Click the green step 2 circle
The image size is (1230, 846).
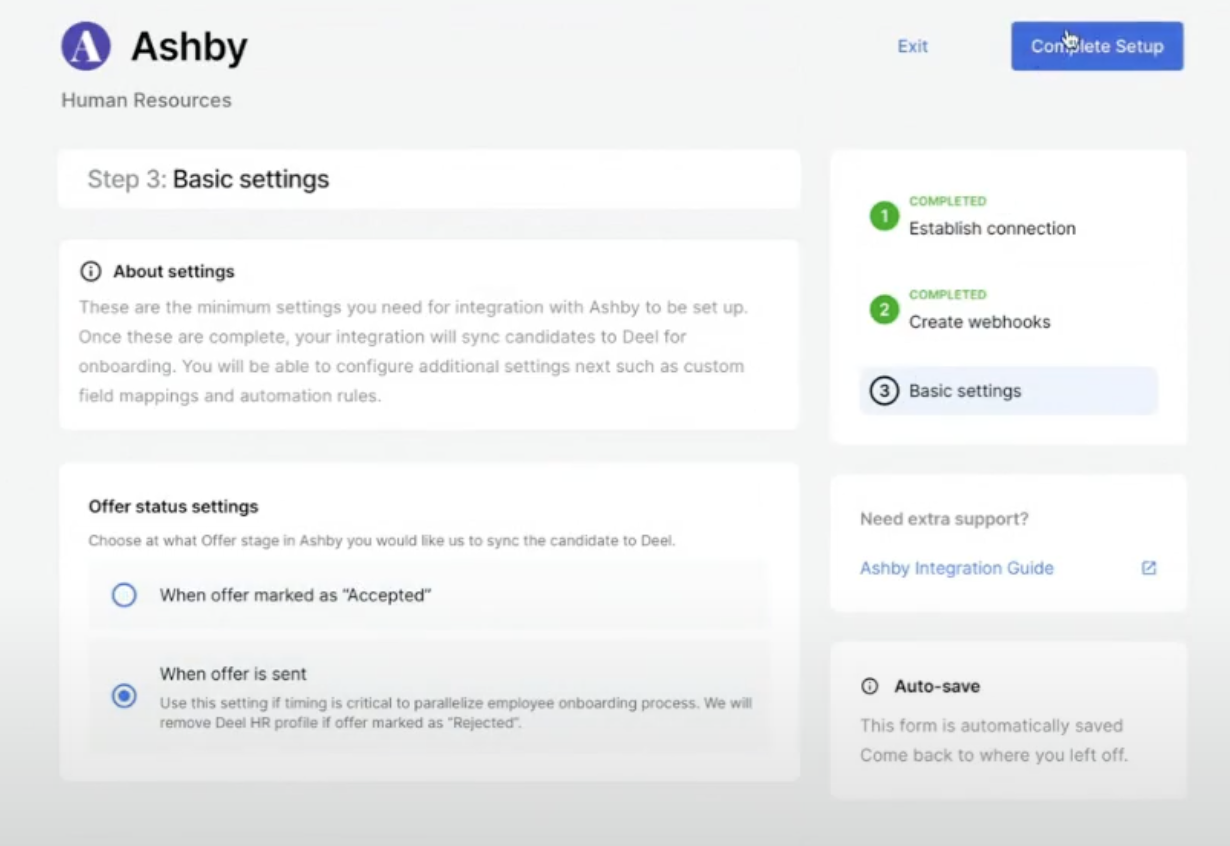(884, 310)
